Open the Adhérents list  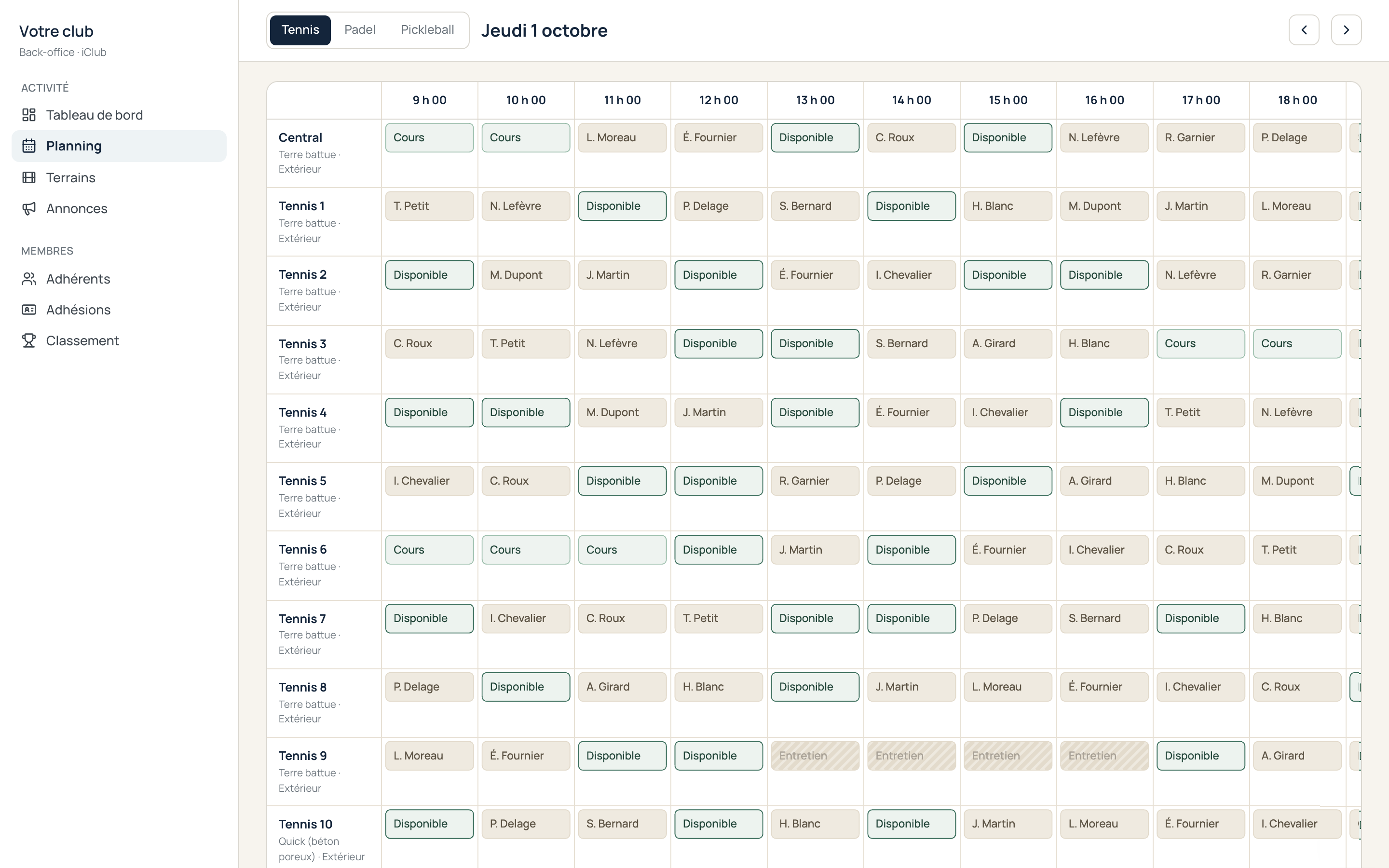(x=119, y=279)
